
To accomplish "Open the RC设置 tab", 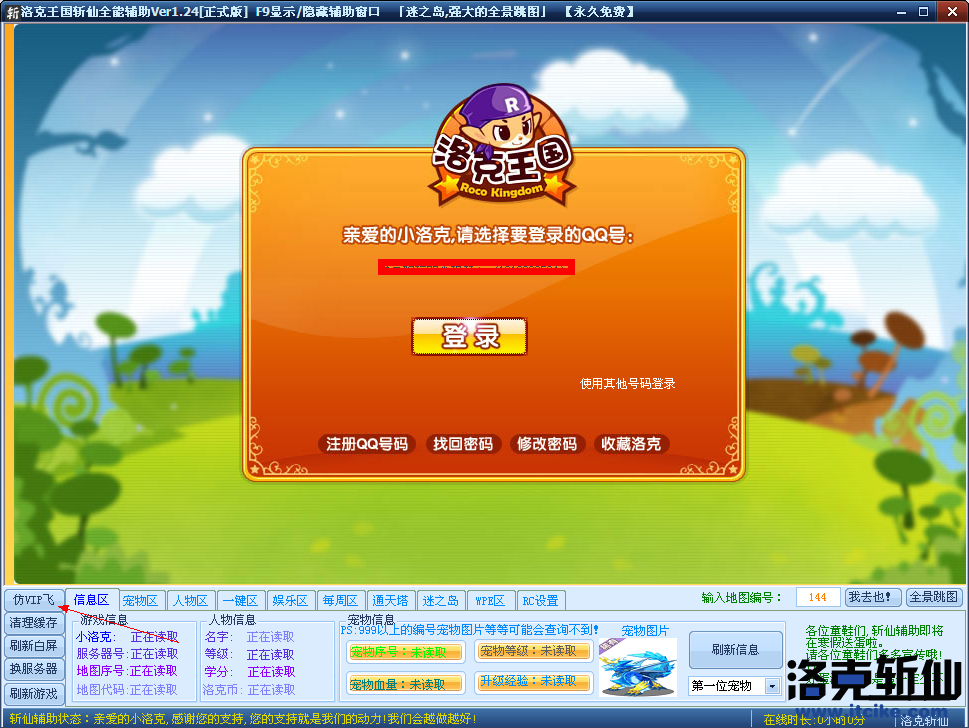I will (541, 600).
